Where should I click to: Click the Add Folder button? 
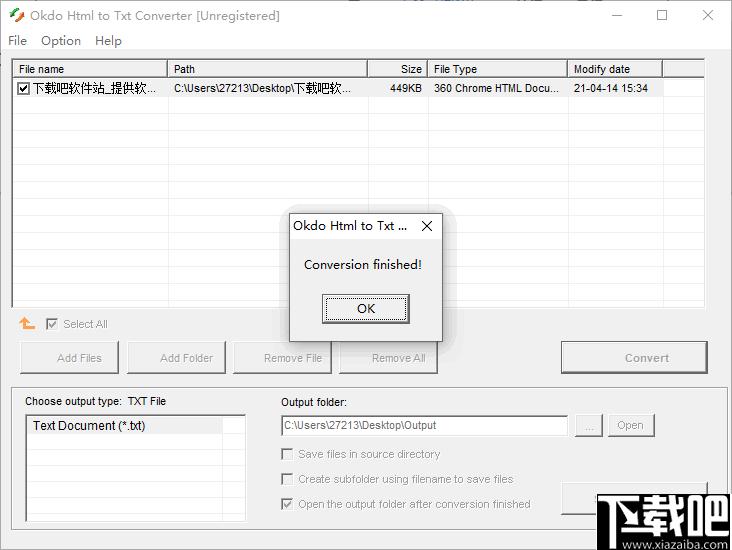176,358
